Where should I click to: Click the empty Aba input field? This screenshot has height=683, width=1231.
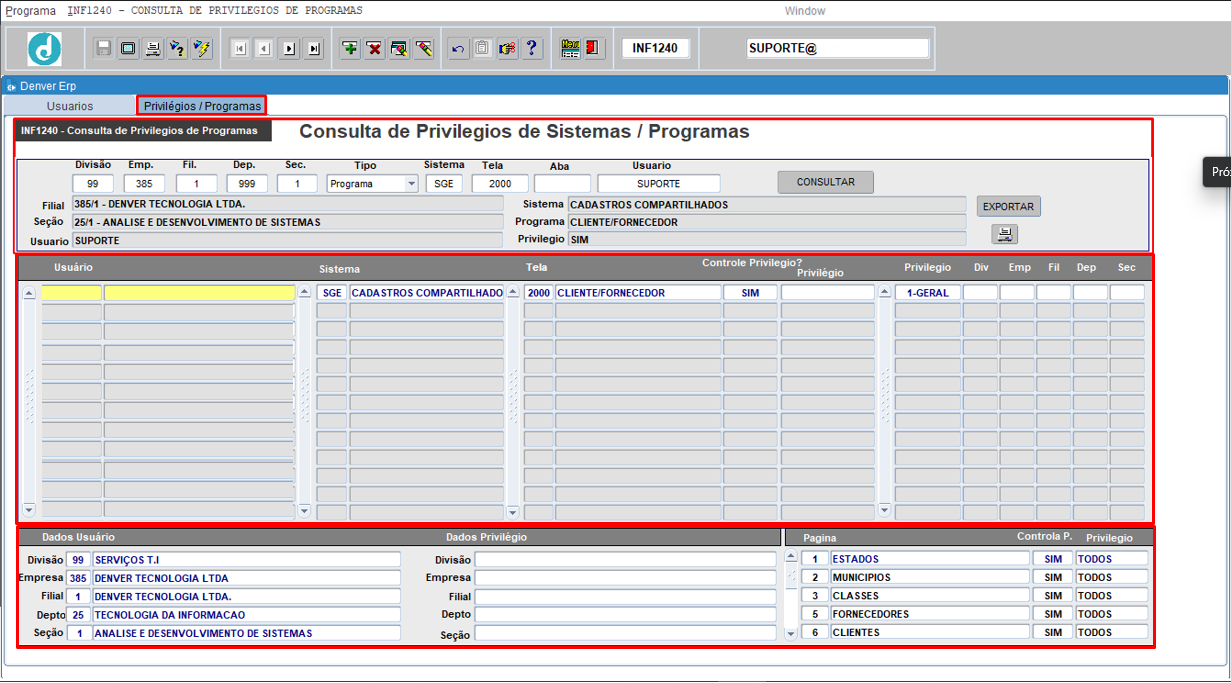(x=562, y=184)
